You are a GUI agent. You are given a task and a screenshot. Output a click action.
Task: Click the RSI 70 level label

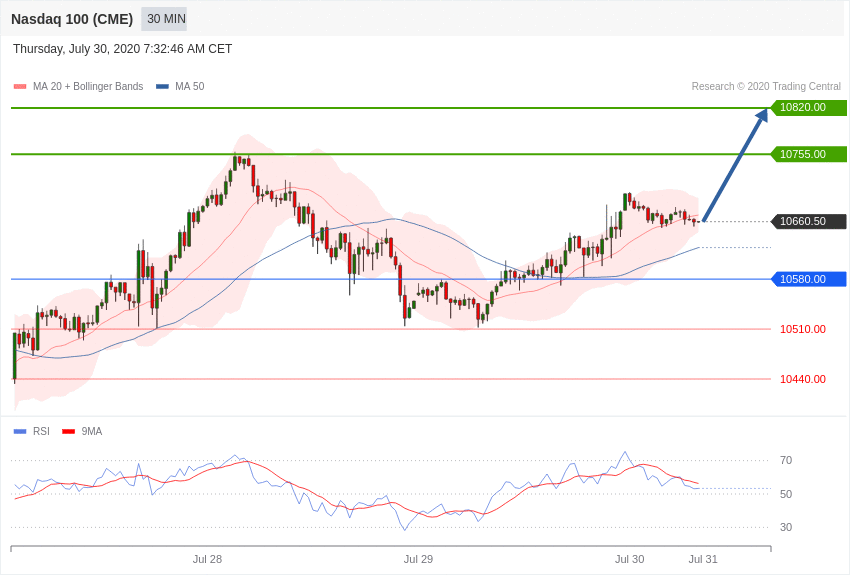point(786,460)
